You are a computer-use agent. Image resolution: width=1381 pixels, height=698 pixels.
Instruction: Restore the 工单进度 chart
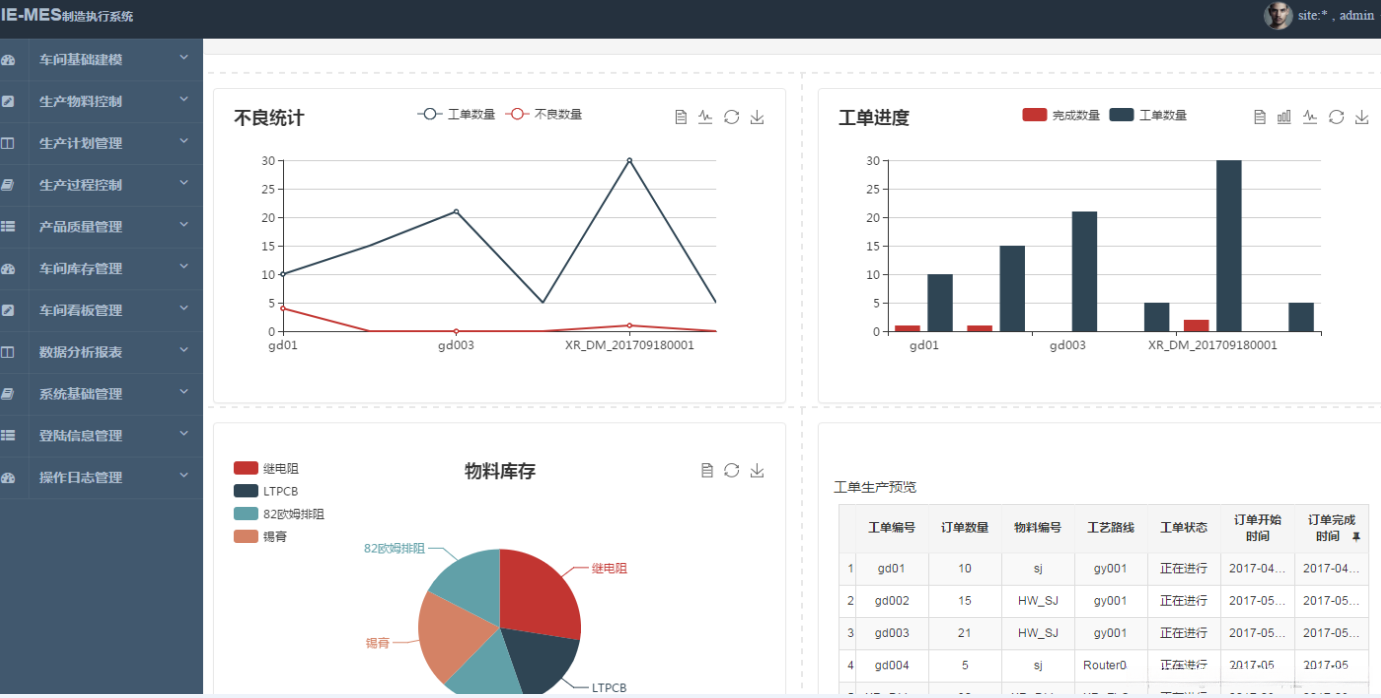(1336, 117)
